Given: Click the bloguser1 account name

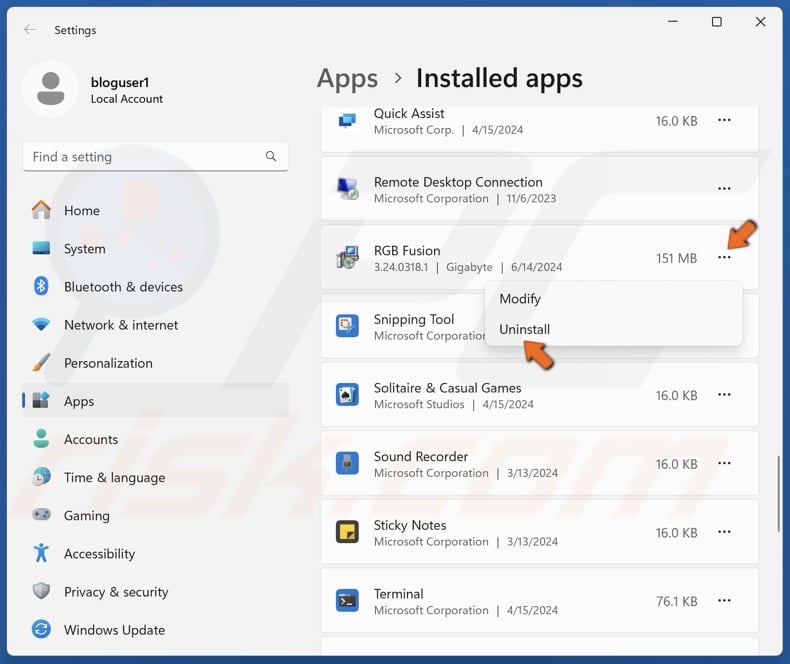Looking at the screenshot, I should pos(120,82).
